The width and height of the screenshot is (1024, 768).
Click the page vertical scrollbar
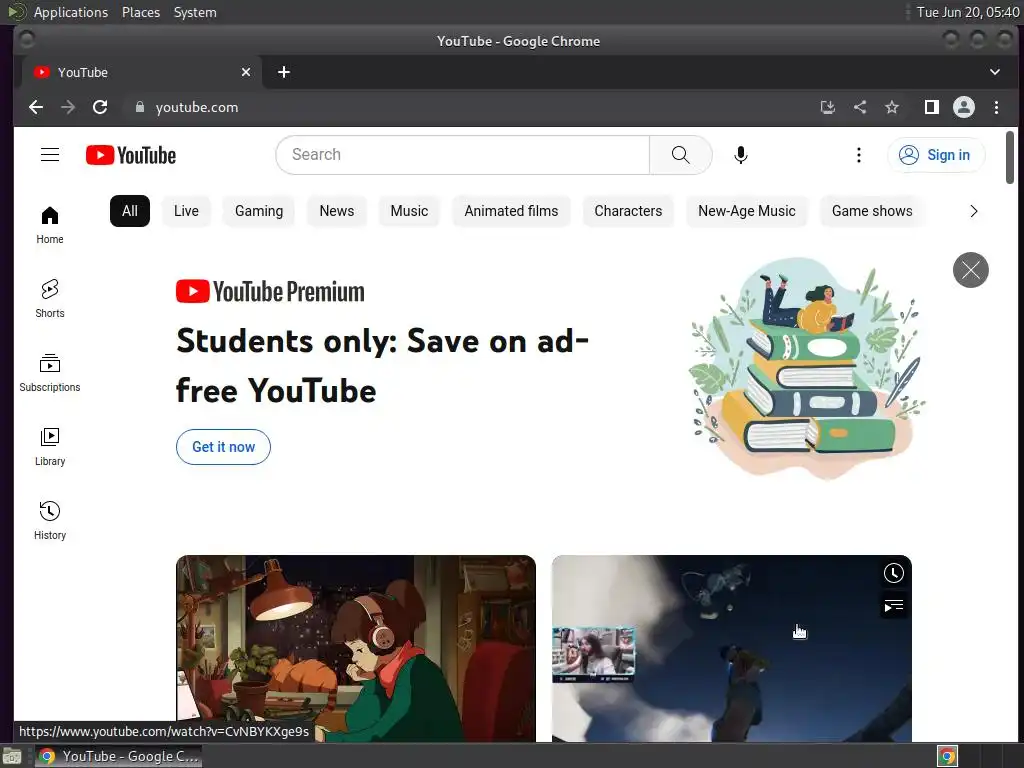tap(1010, 157)
